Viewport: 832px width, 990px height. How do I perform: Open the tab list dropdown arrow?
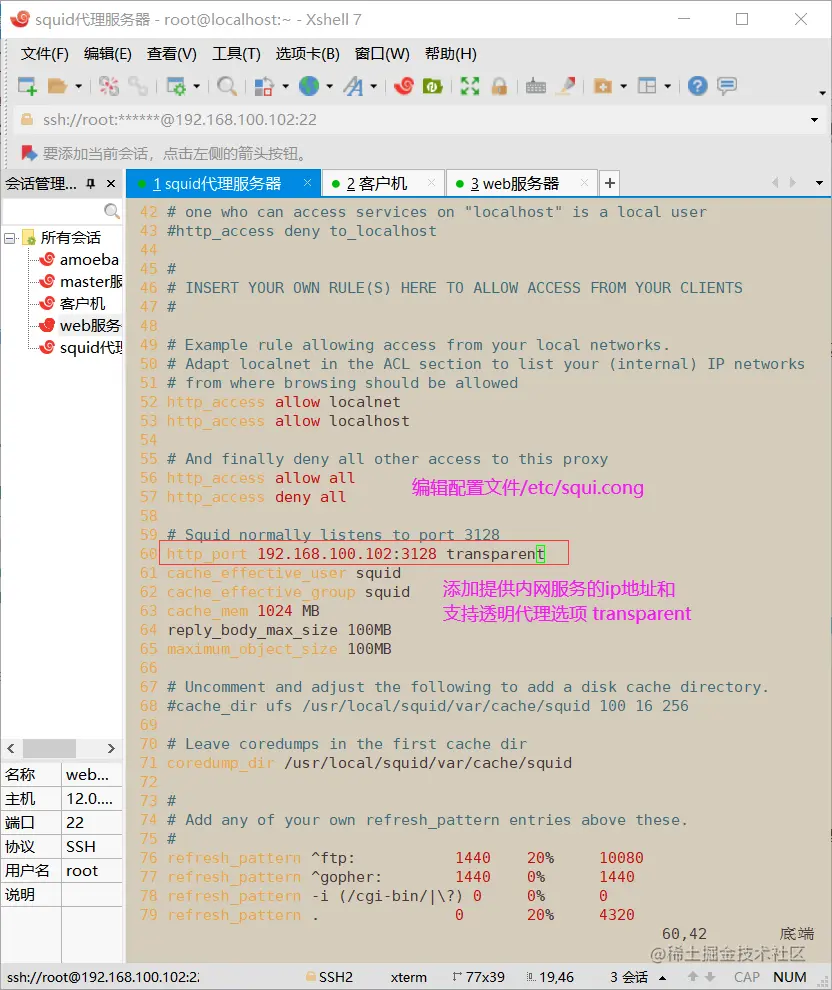pyautogui.click(x=819, y=183)
